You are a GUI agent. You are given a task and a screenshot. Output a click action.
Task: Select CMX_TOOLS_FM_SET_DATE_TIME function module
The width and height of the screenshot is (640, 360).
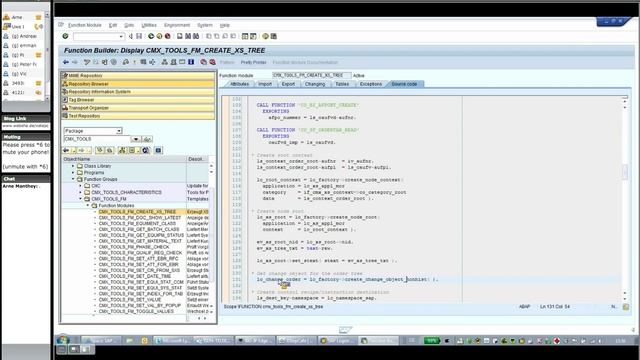coord(135,276)
